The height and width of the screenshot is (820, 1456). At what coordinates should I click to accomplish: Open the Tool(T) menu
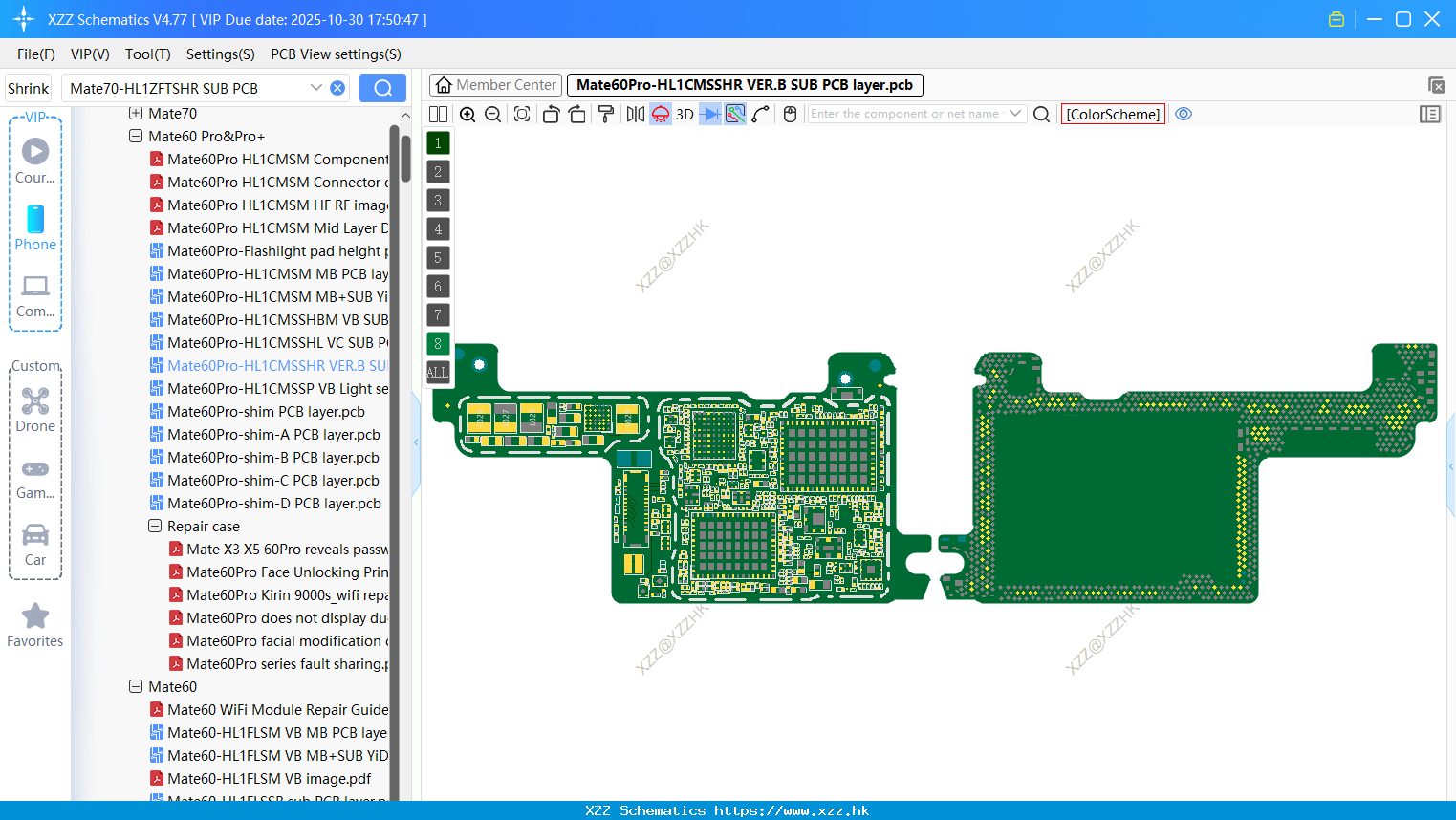(x=148, y=54)
